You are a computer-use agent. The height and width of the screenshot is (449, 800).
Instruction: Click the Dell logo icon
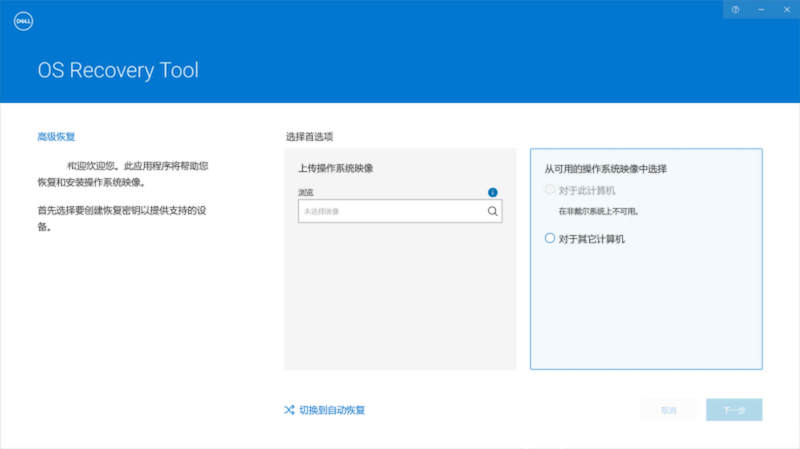[x=23, y=21]
